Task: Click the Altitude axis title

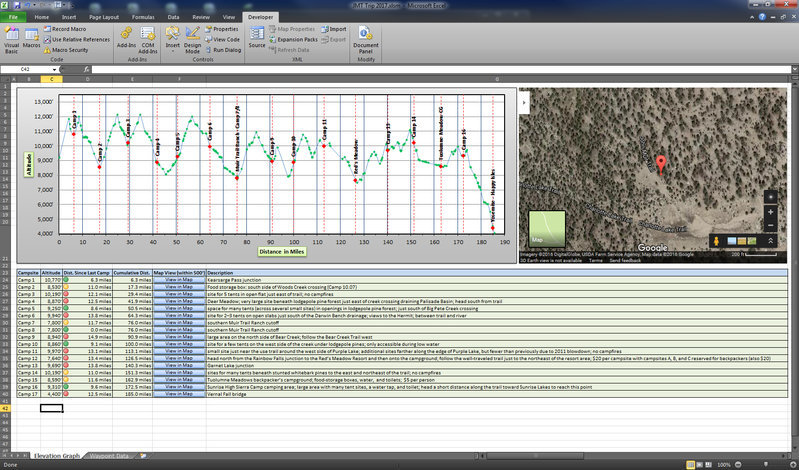Action: [29, 165]
